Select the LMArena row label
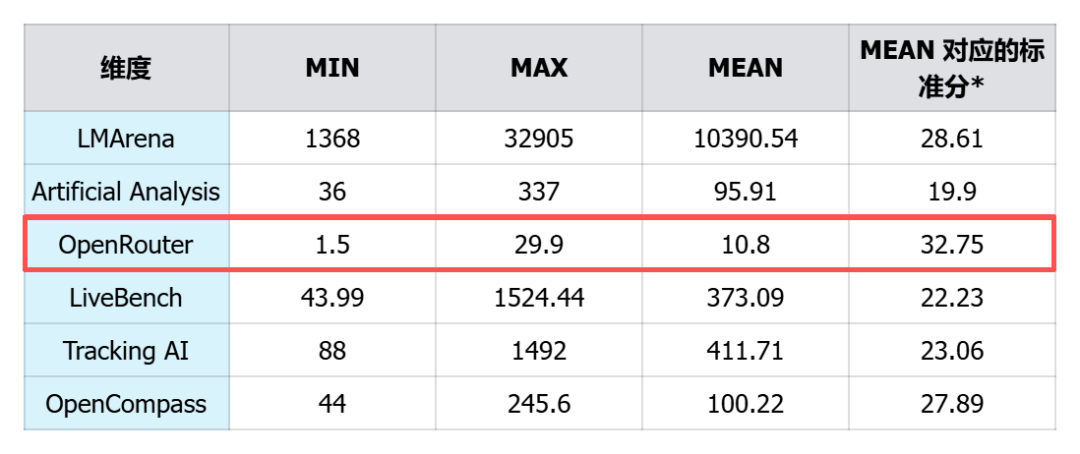Image resolution: width=1080 pixels, height=454 pixels. [x=126, y=138]
